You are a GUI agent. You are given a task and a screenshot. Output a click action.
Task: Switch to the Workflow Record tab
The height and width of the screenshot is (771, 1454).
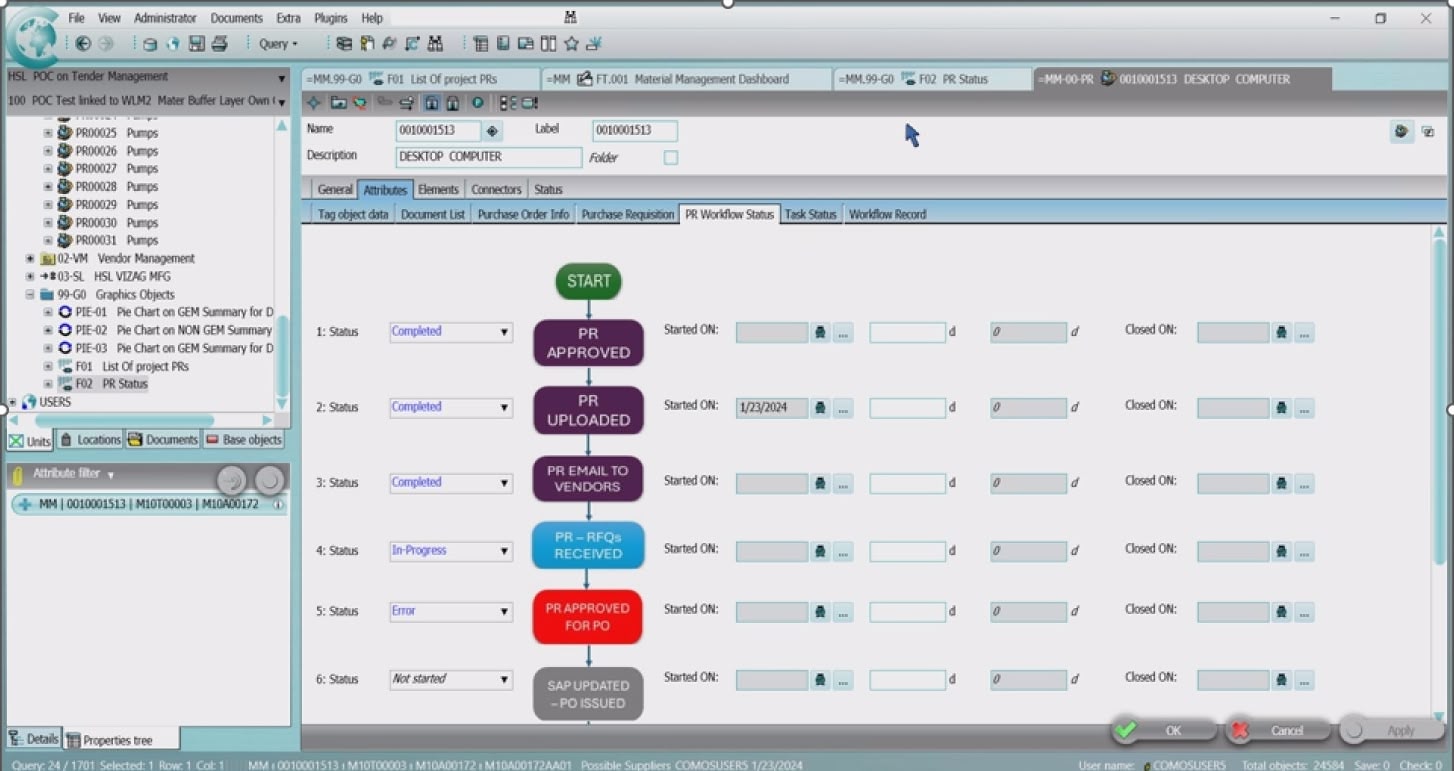point(887,214)
